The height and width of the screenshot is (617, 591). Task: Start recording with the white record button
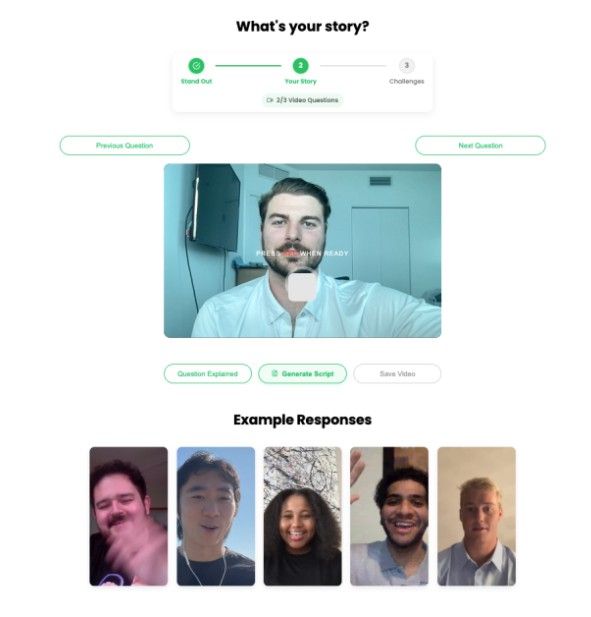click(302, 286)
